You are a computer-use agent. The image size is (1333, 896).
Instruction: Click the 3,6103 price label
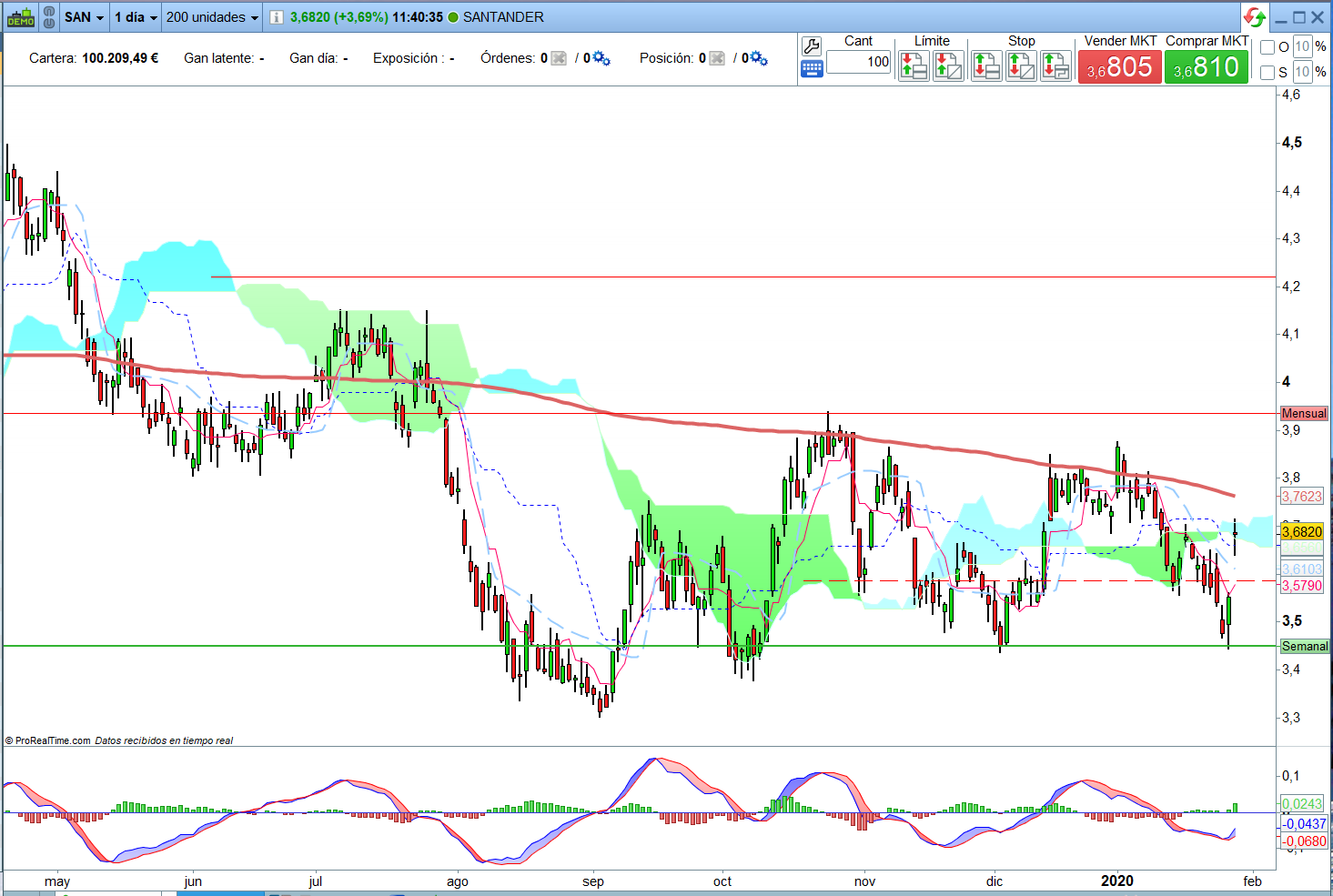point(1302,569)
